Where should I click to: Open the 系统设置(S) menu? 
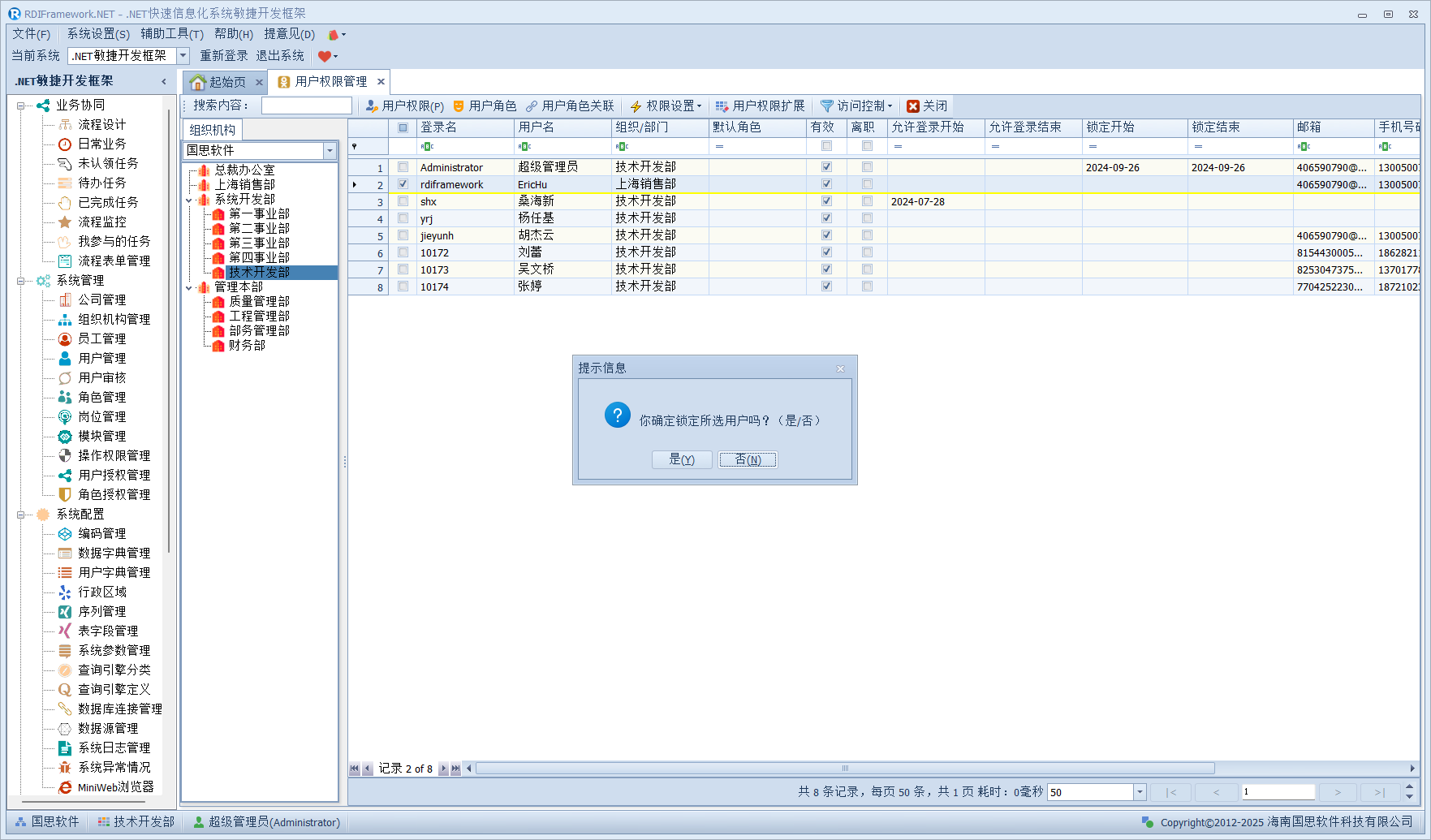[x=97, y=34]
